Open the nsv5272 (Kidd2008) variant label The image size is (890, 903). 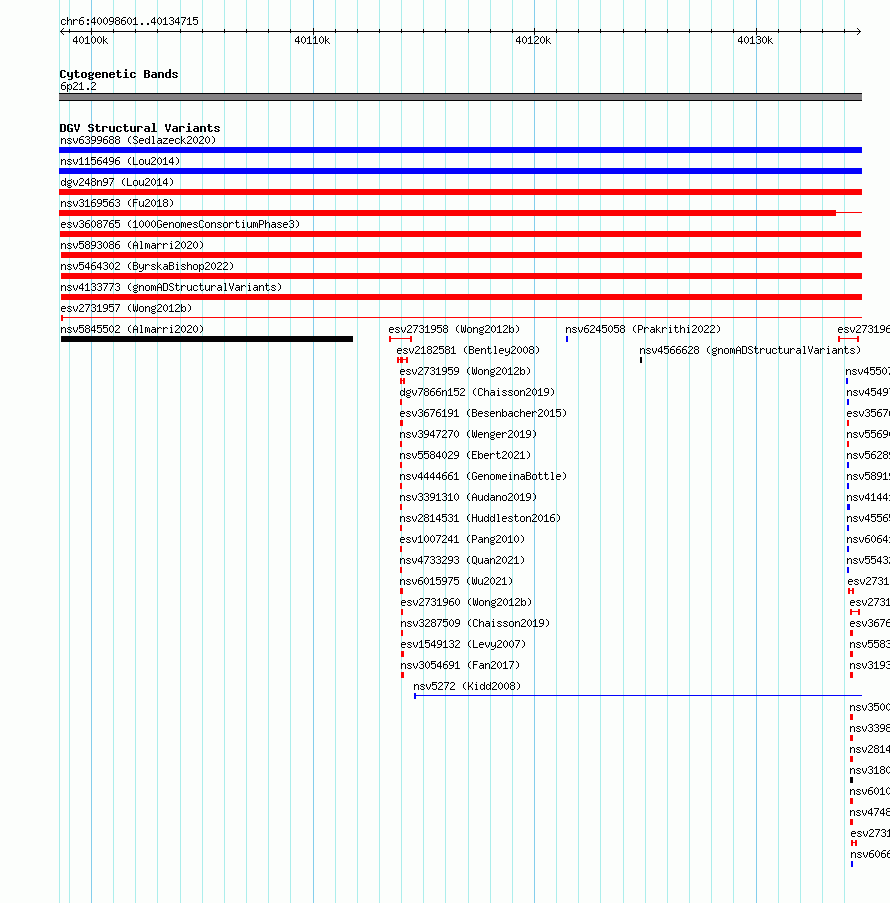[467, 687]
